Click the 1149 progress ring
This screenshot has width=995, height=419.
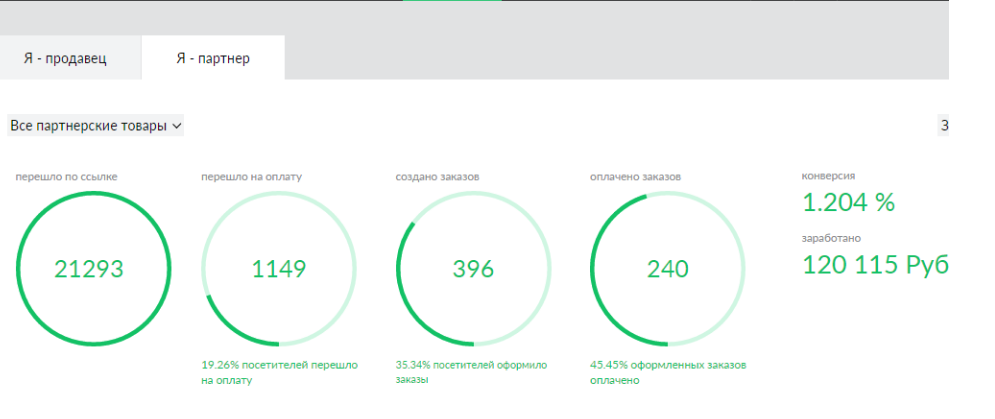click(278, 269)
